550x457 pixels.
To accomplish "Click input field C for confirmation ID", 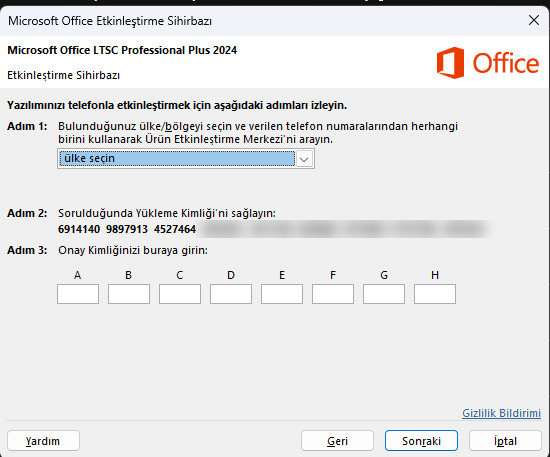I will pyautogui.click(x=180, y=294).
